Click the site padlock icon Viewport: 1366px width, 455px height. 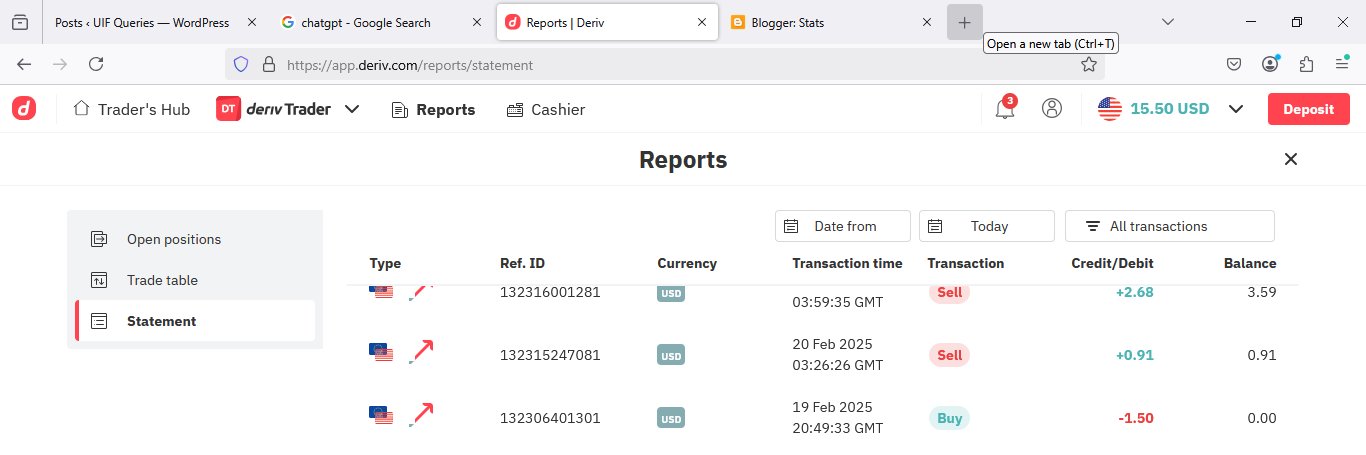[x=267, y=64]
